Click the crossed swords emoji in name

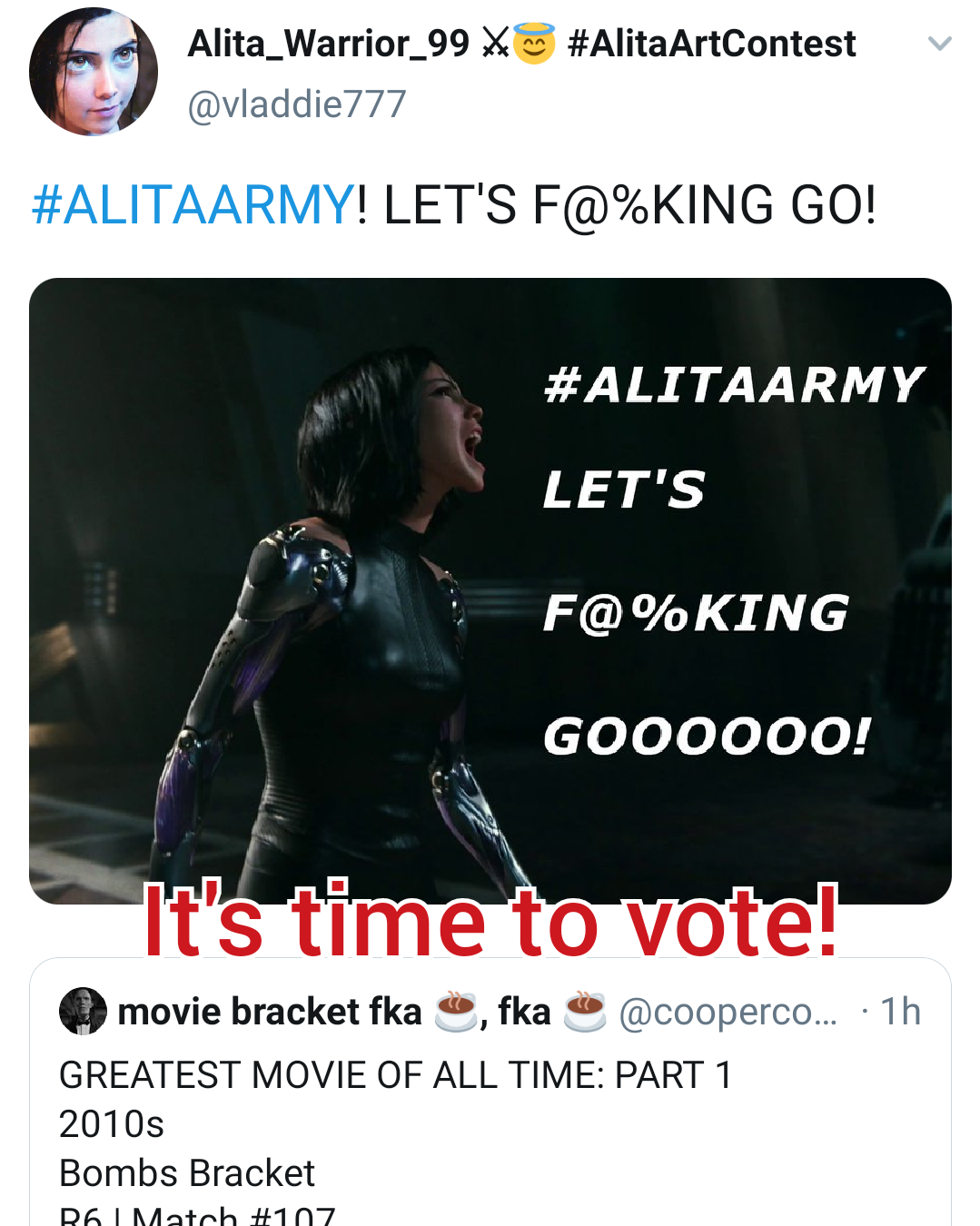point(495,43)
